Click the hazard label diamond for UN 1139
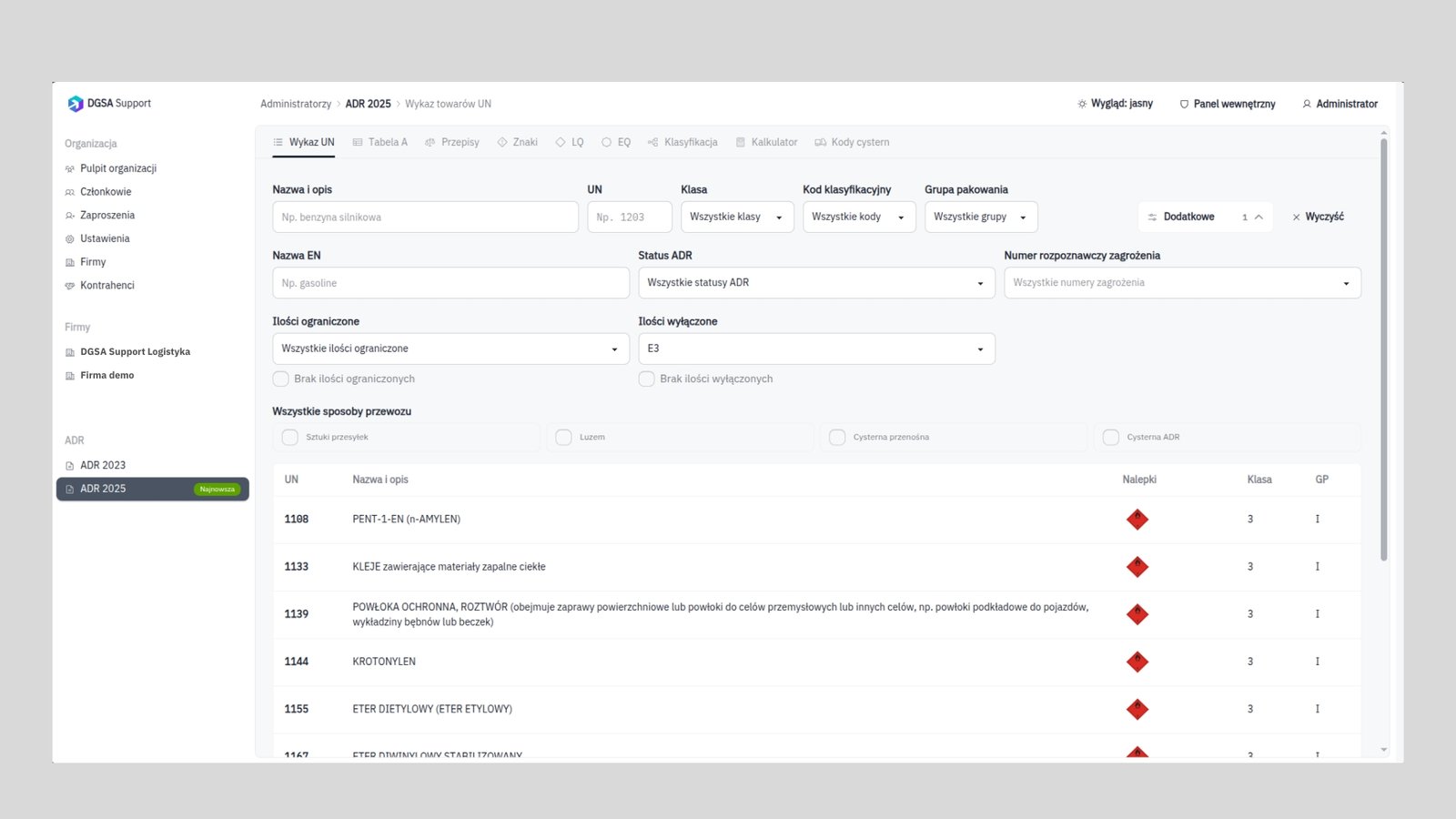 pos(1137,614)
